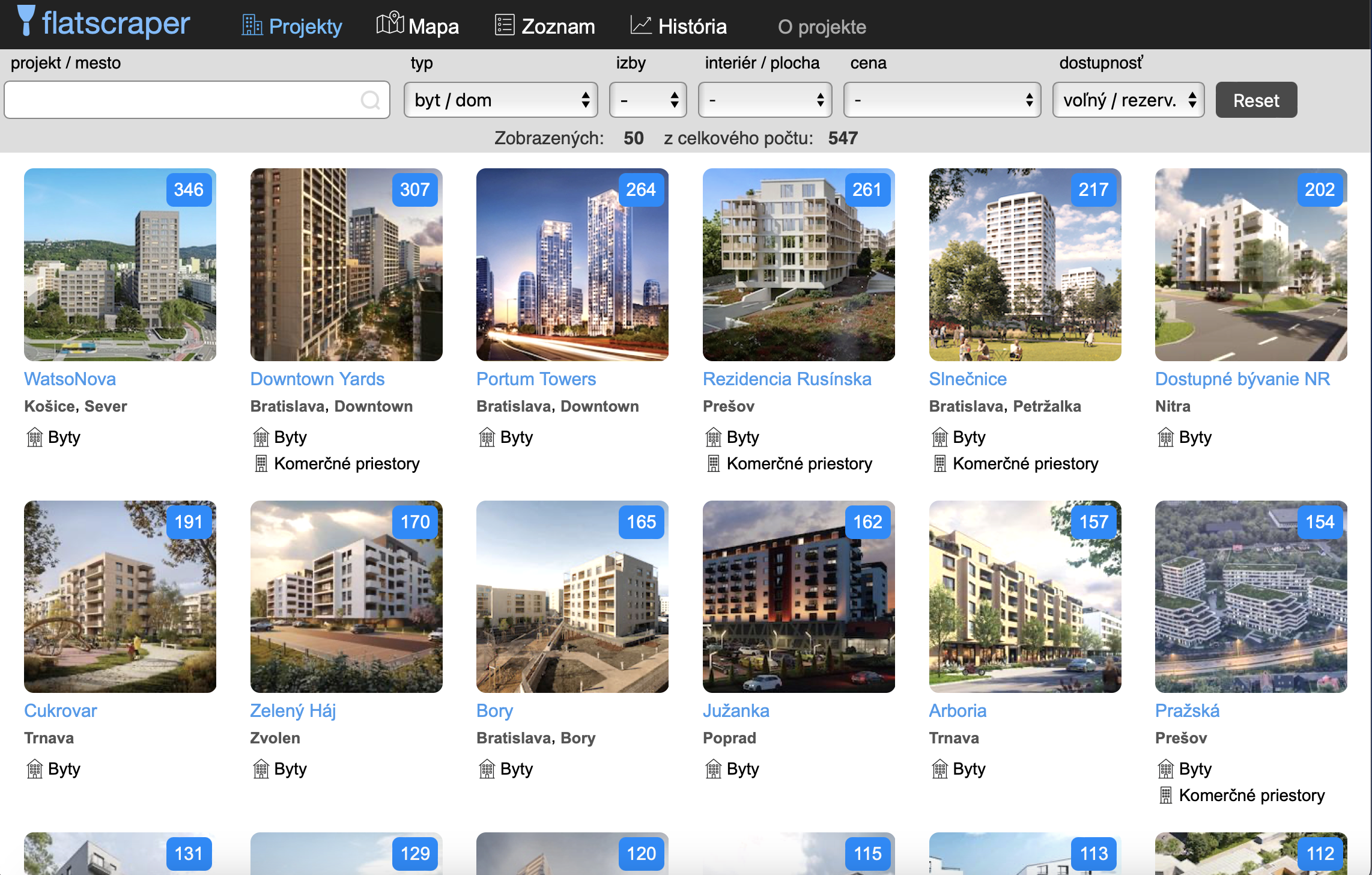
Task: Click the Portum Towers thumbnail image
Action: pos(572,264)
